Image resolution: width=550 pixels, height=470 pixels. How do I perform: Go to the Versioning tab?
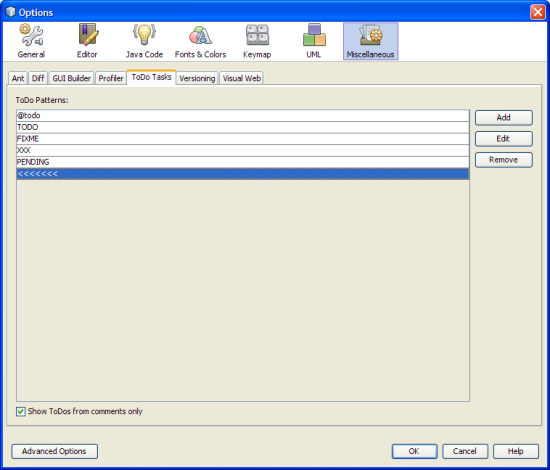197,78
